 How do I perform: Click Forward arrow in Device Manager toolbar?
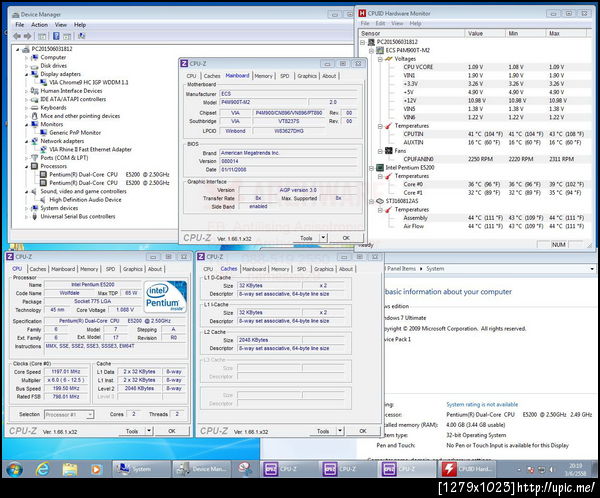coord(27,36)
